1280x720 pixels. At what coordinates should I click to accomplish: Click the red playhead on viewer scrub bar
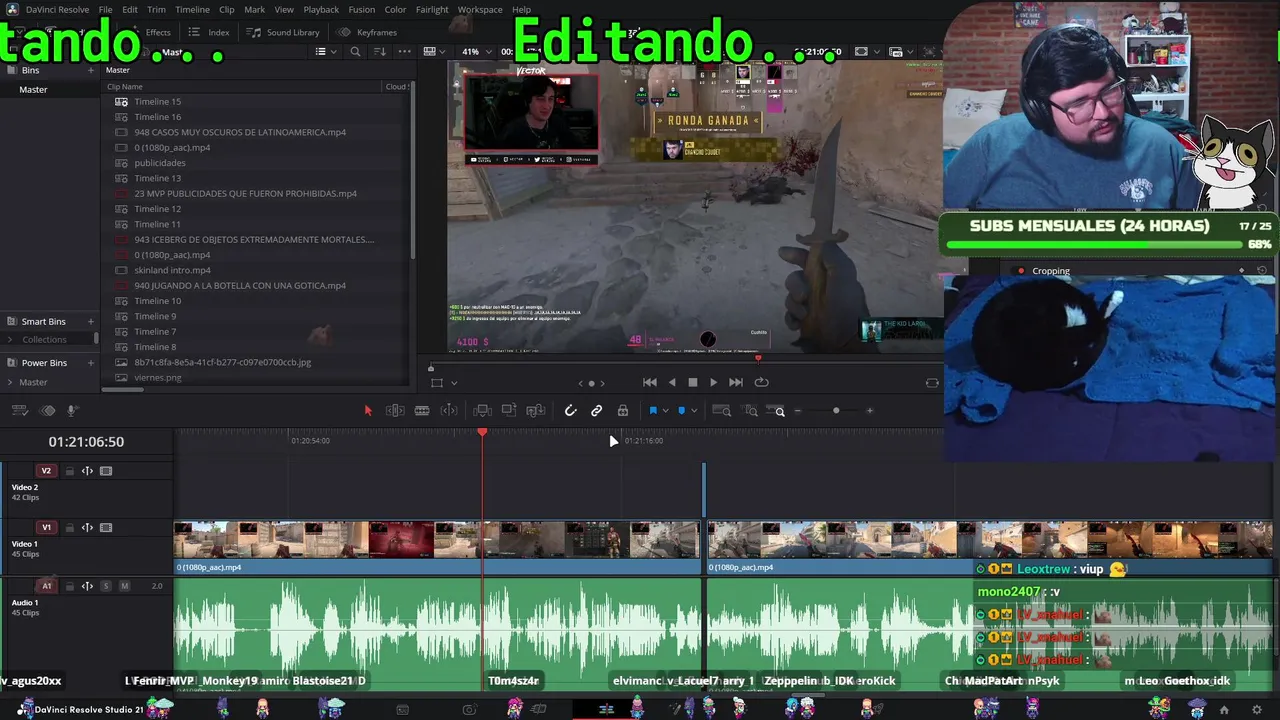coord(758,357)
